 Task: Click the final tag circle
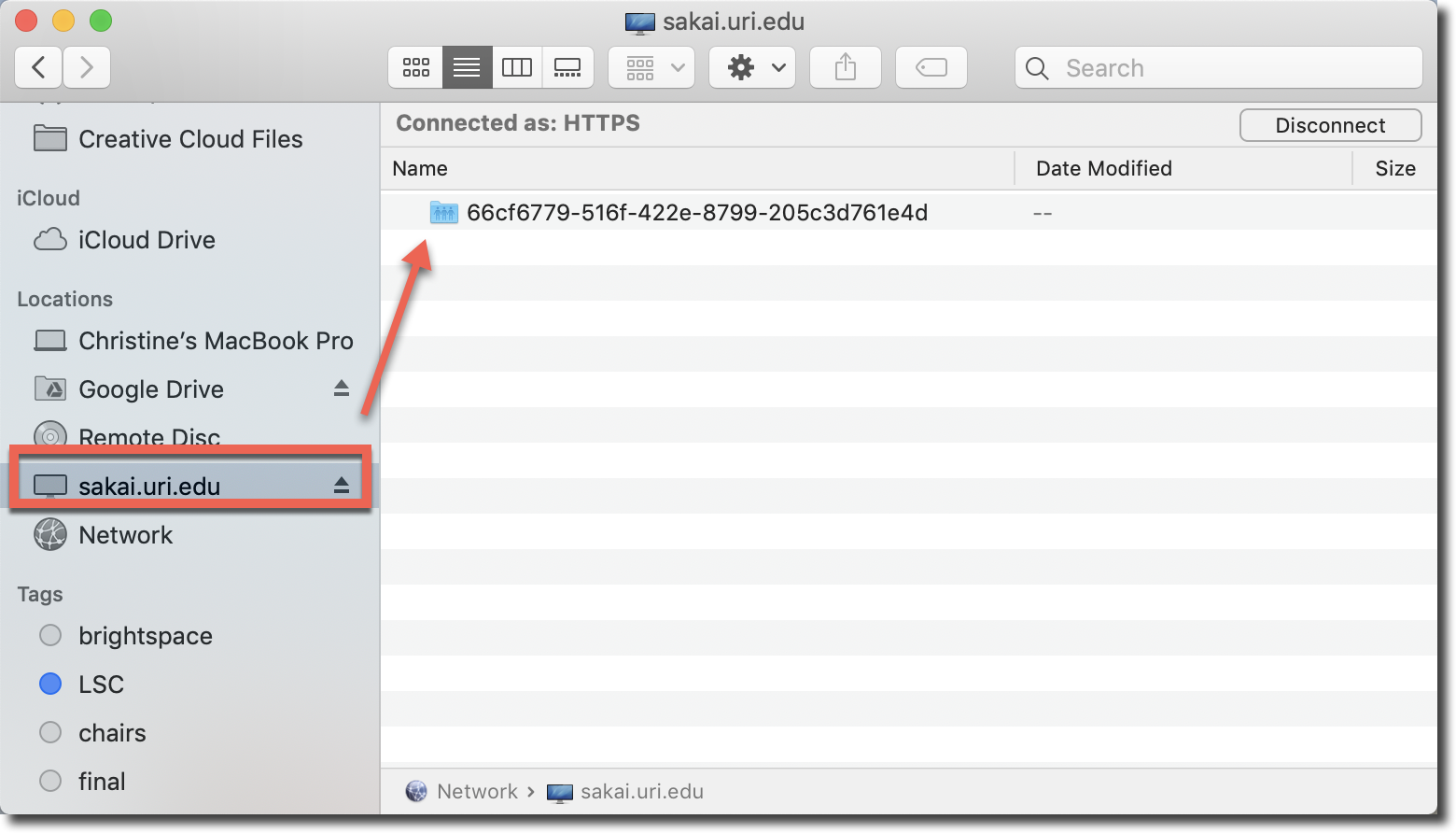point(50,782)
